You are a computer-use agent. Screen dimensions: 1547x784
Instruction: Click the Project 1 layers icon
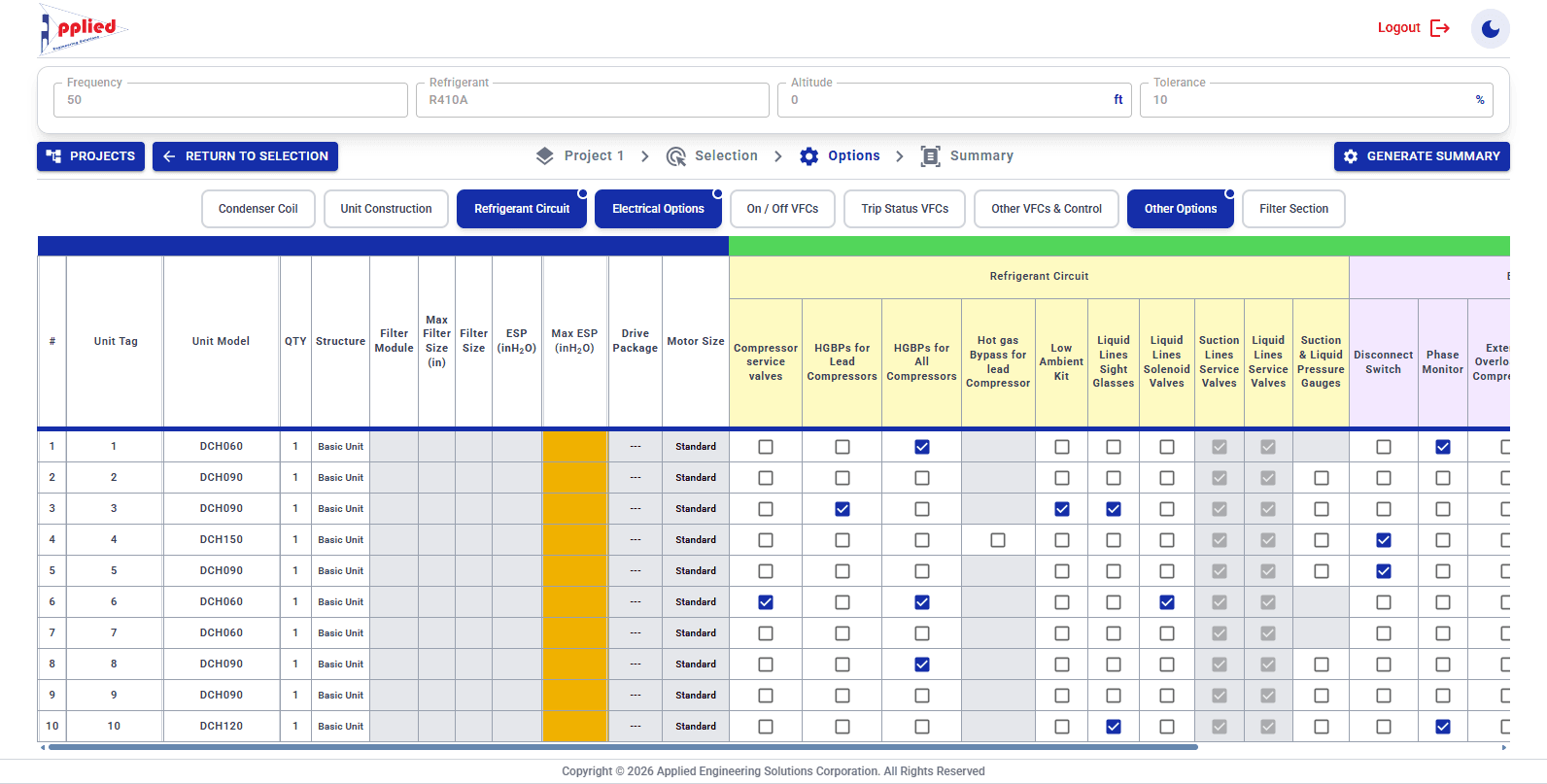point(545,156)
